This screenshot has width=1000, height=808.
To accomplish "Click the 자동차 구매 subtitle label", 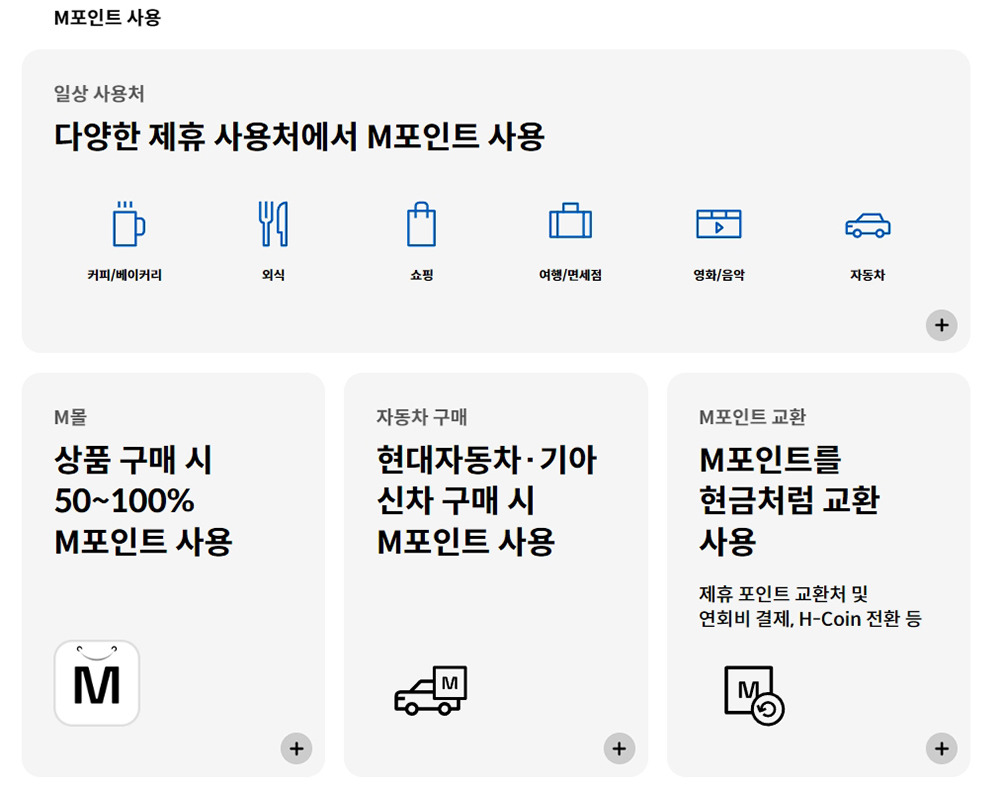I will [x=422, y=417].
